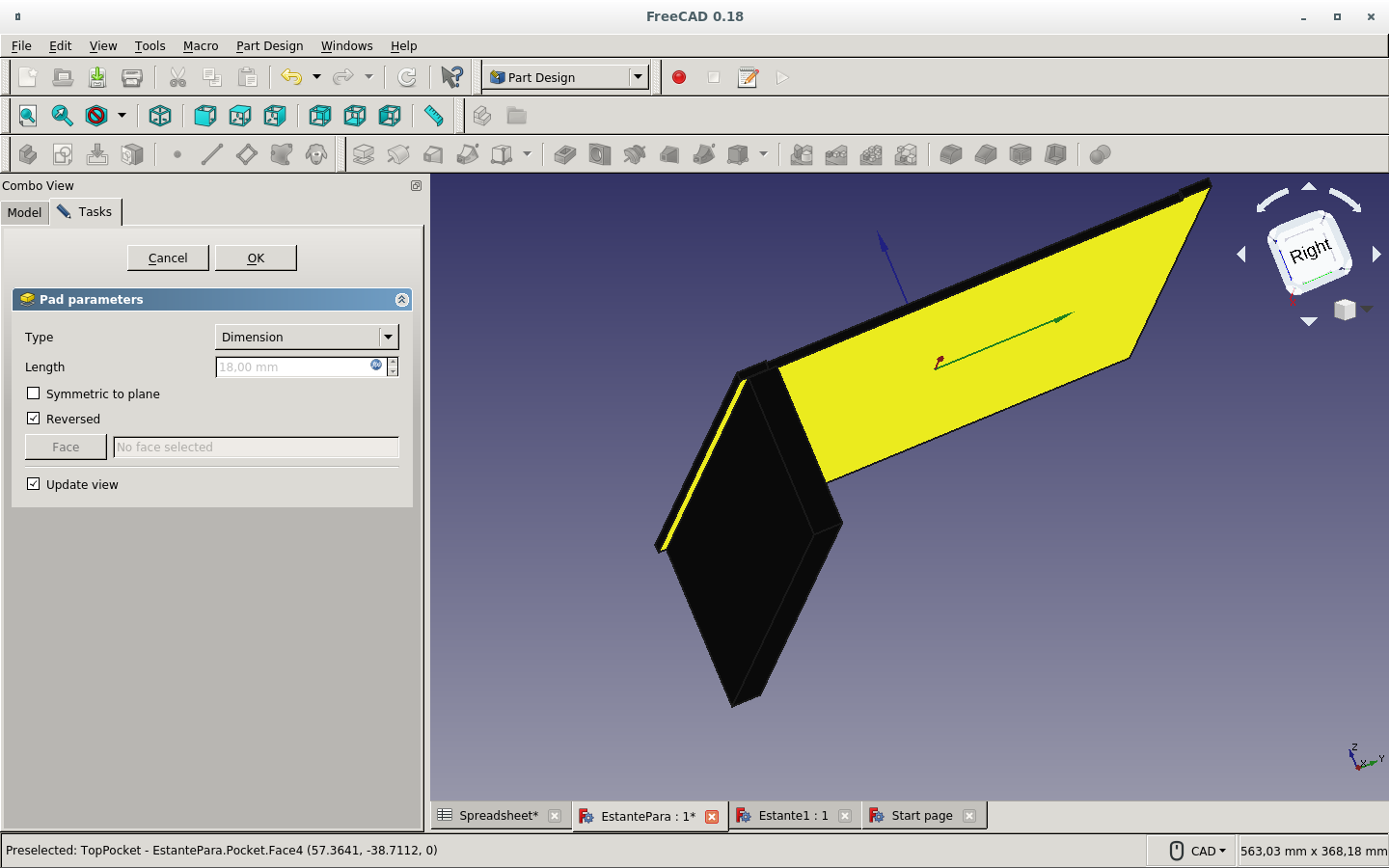Open the Part Design workbench dropdown
Viewport: 1389px width, 868px height.
pyautogui.click(x=565, y=77)
